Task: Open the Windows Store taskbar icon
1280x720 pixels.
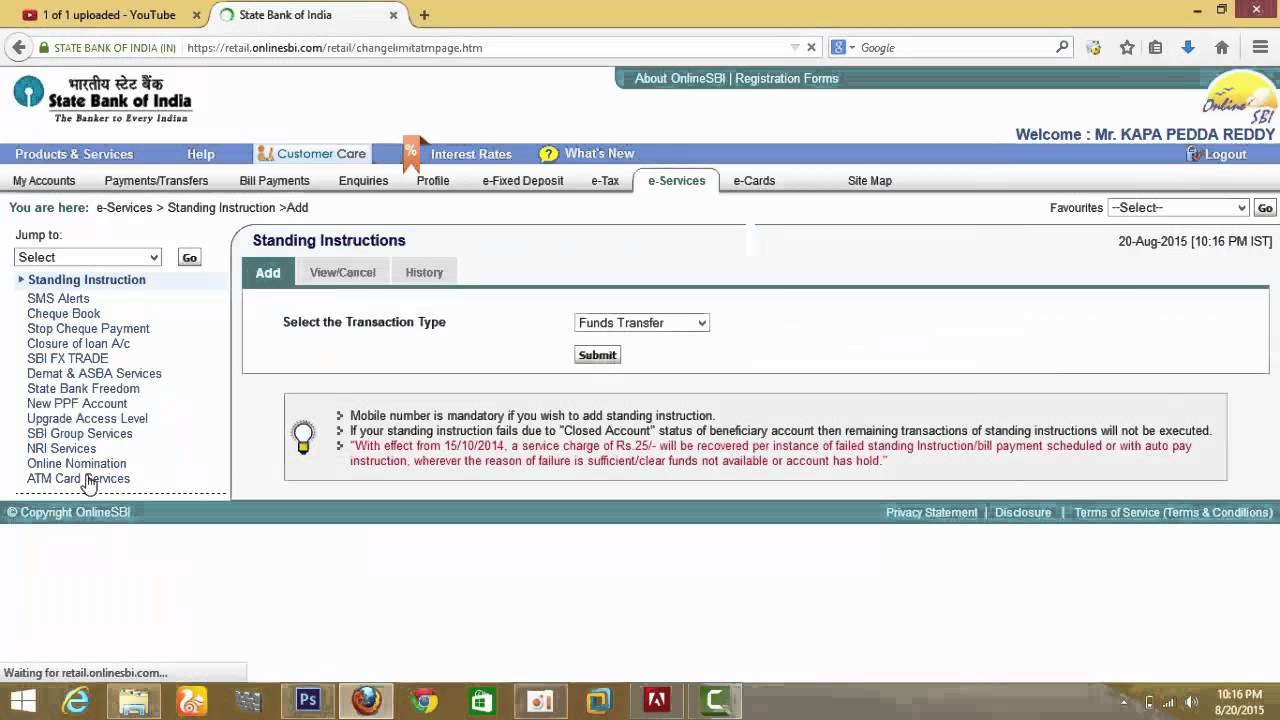Action: 482,701
